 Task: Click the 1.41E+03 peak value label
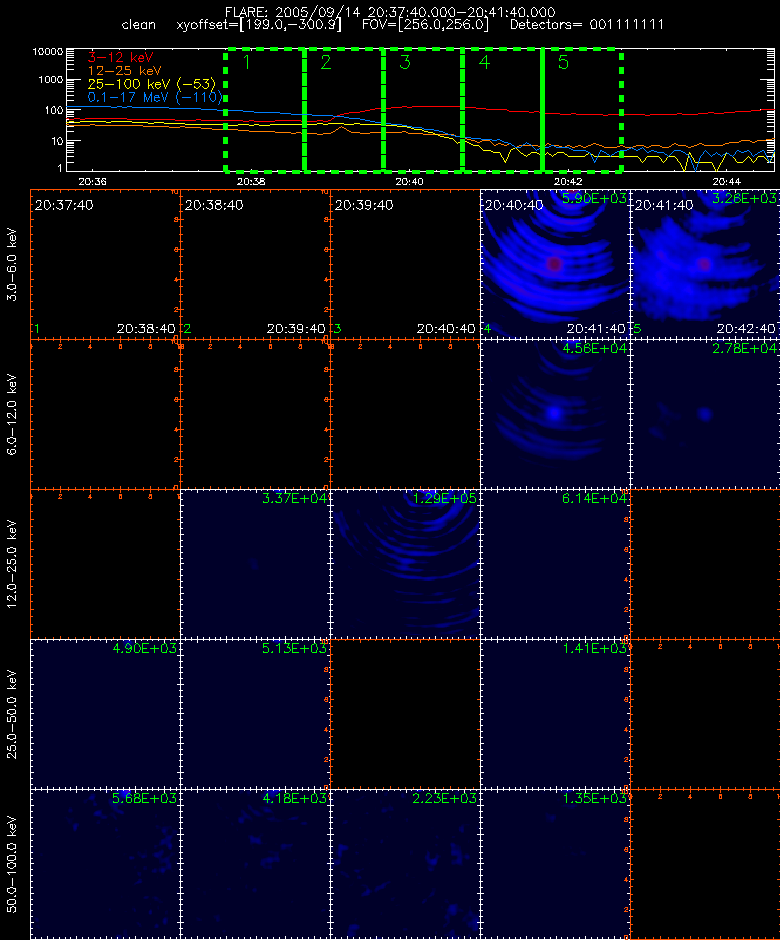594,648
